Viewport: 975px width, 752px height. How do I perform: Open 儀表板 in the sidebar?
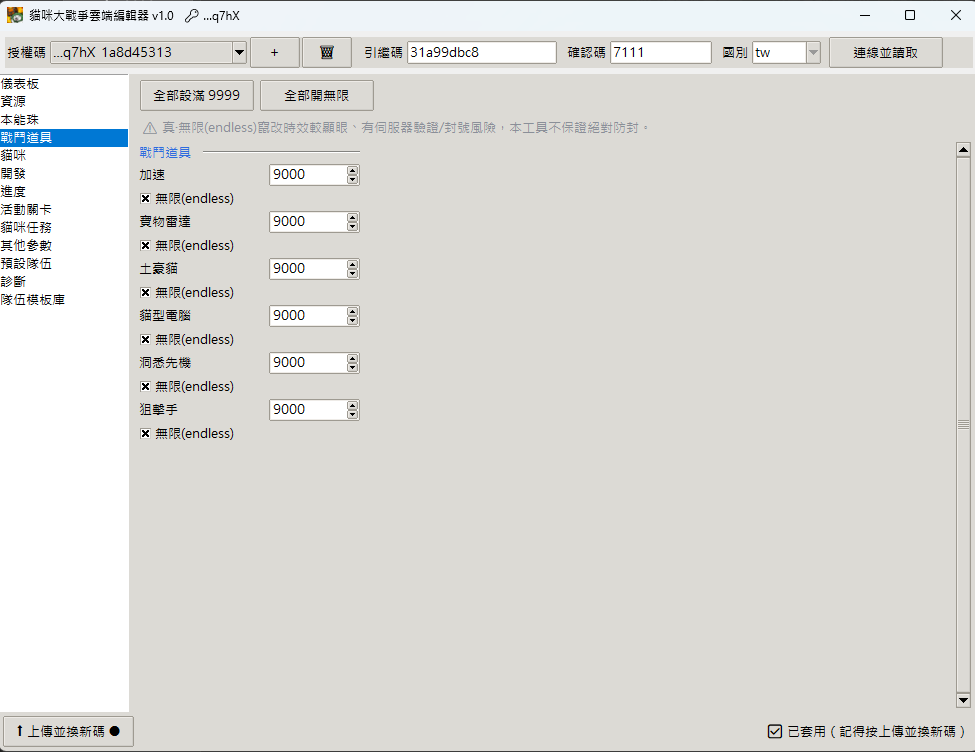pyautogui.click(x=64, y=84)
